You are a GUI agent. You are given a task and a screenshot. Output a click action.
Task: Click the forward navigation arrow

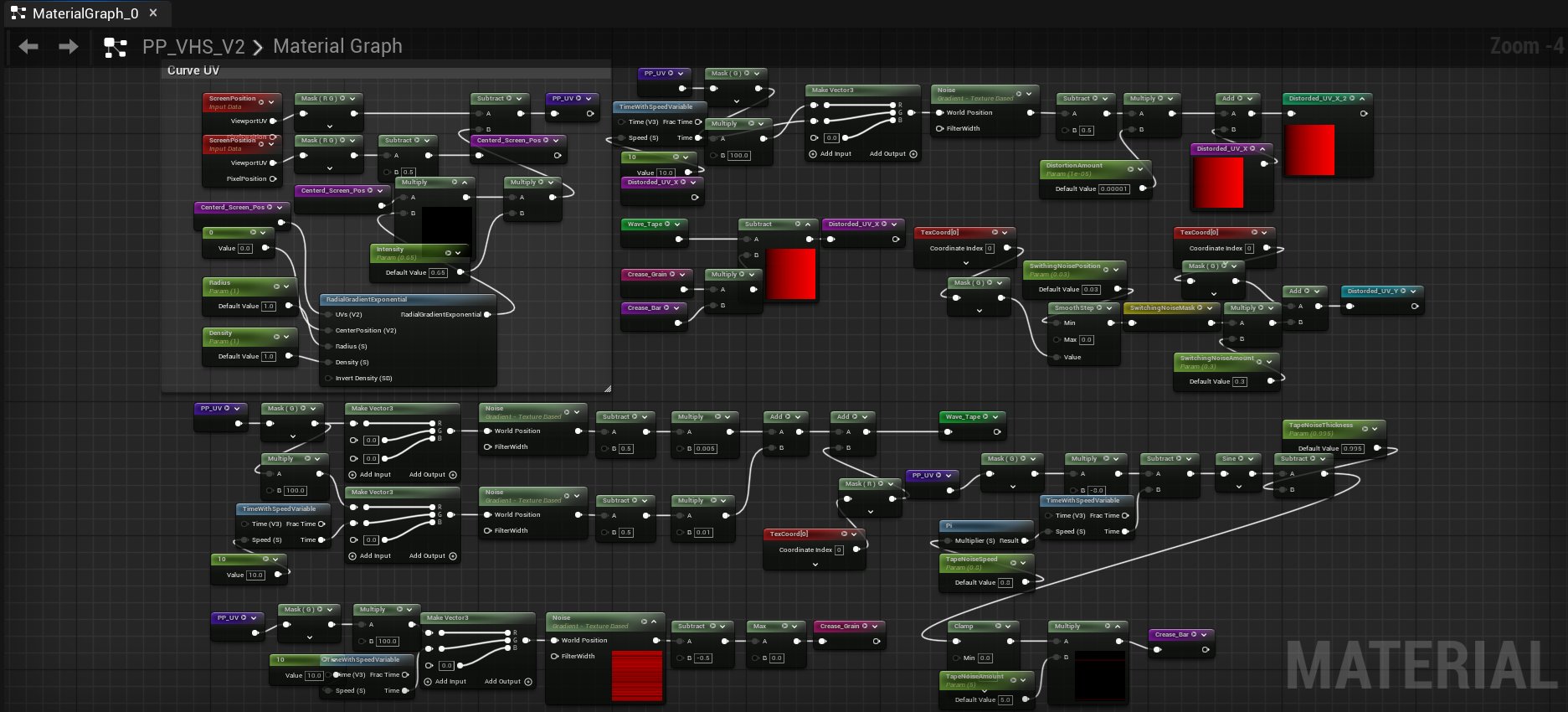(x=69, y=47)
